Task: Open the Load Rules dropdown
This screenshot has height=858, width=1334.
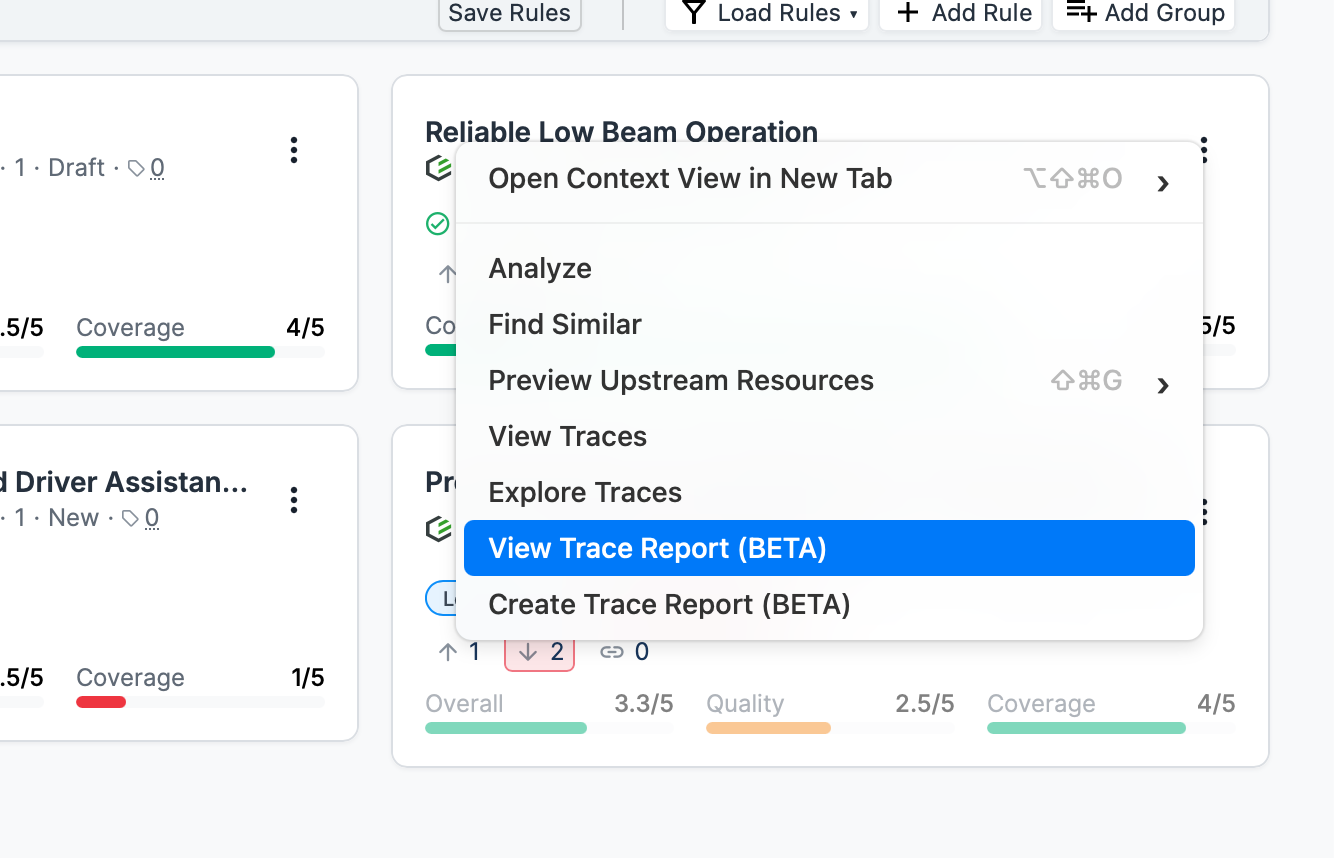Action: (767, 13)
